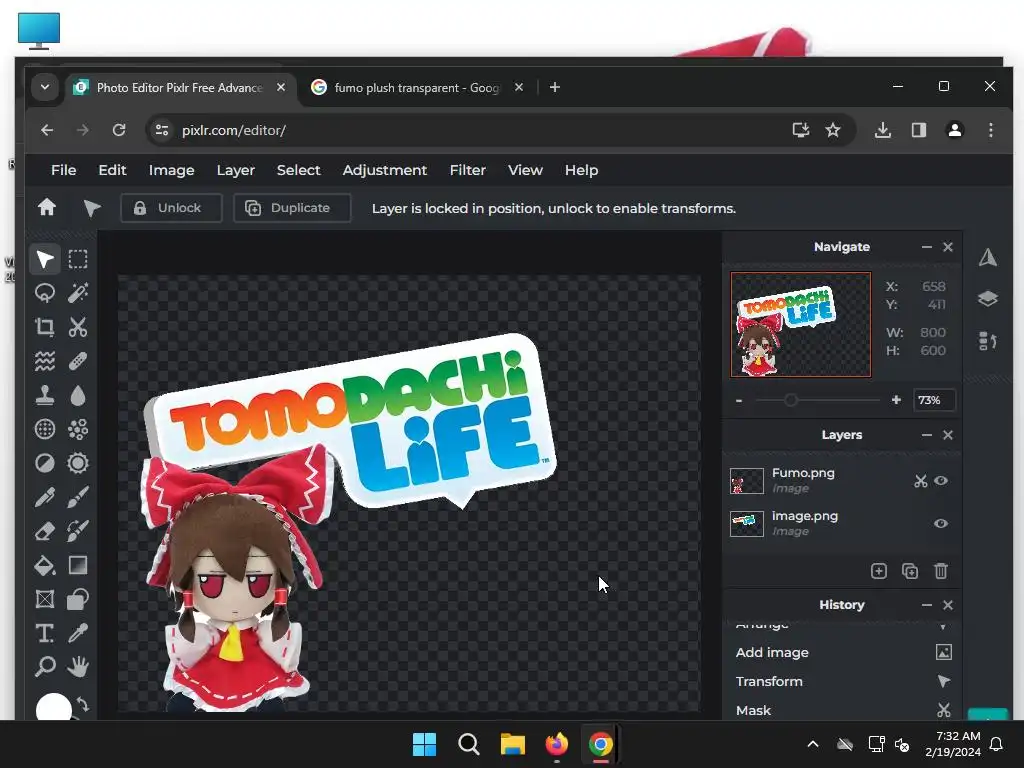Select the Crop tool

pos(44,327)
